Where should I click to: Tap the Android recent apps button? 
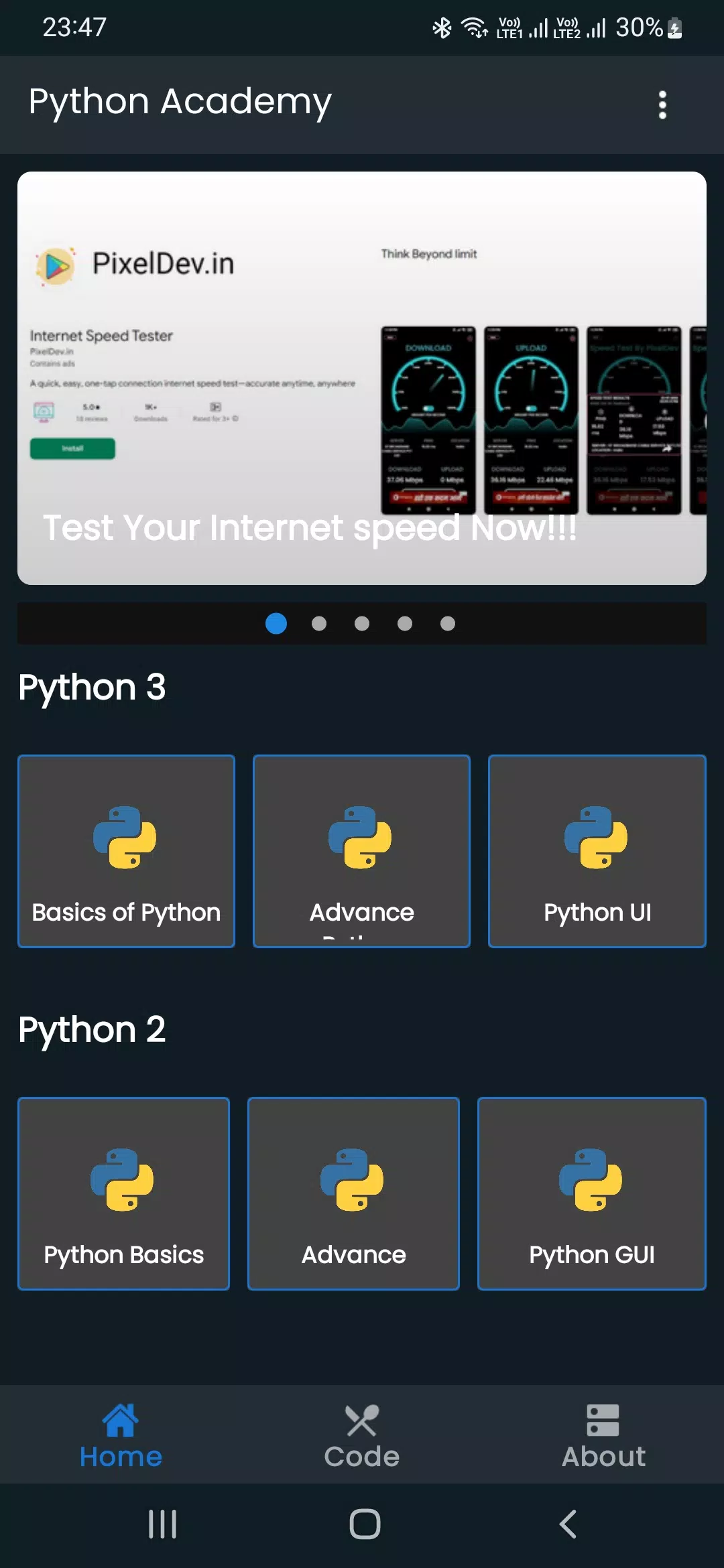163,1524
